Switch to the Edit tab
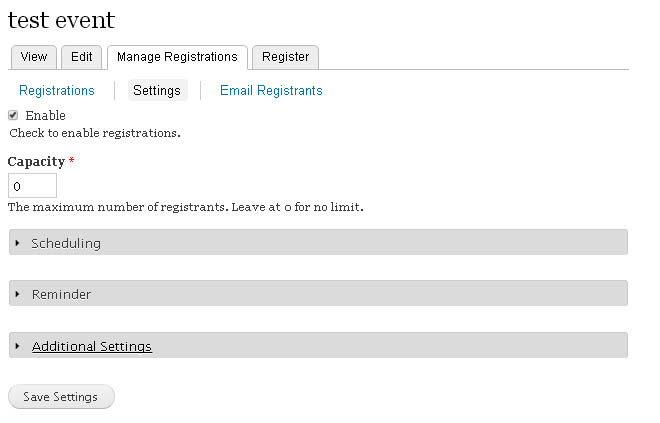 [81, 57]
